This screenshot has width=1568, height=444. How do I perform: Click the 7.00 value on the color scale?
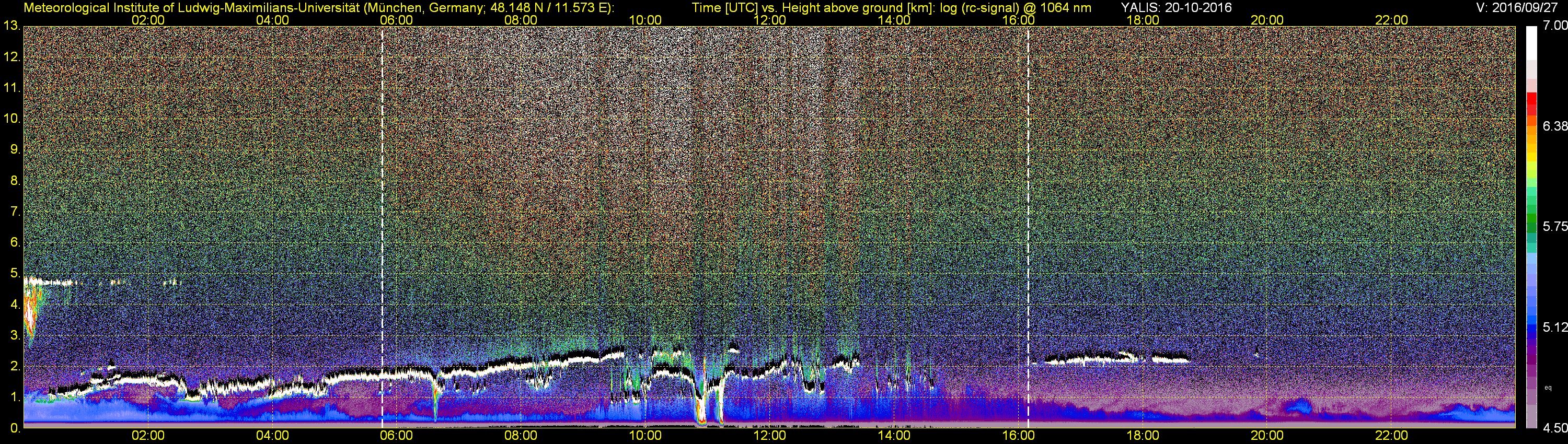coord(1554,26)
